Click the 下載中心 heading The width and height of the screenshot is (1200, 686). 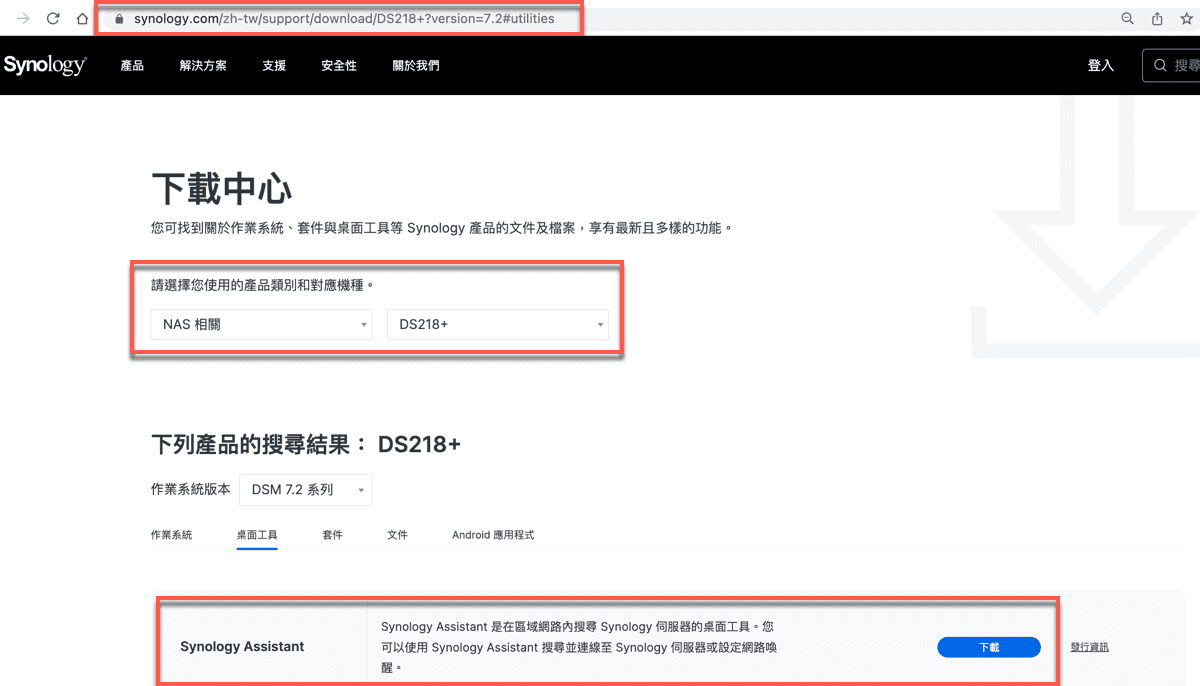click(222, 188)
